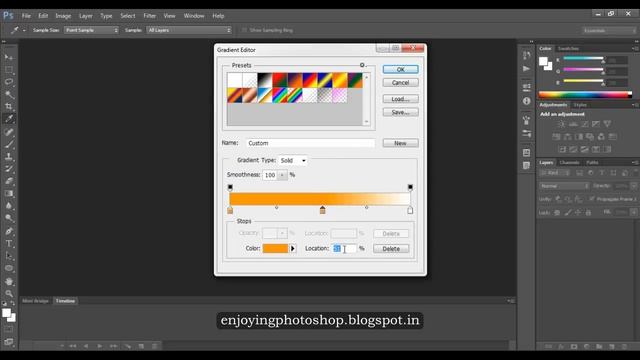
Task: Switch to the Mini Bridge tab
Action: pos(35,301)
